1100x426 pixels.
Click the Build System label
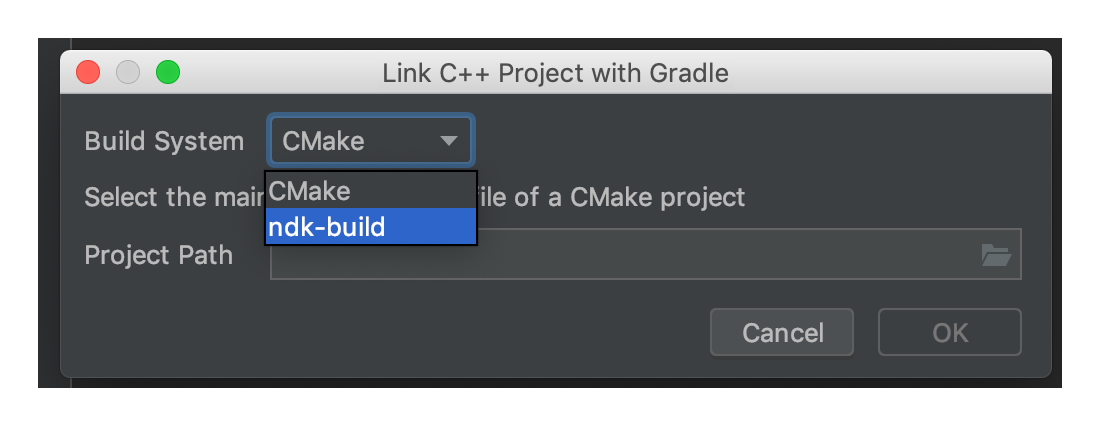(x=164, y=141)
